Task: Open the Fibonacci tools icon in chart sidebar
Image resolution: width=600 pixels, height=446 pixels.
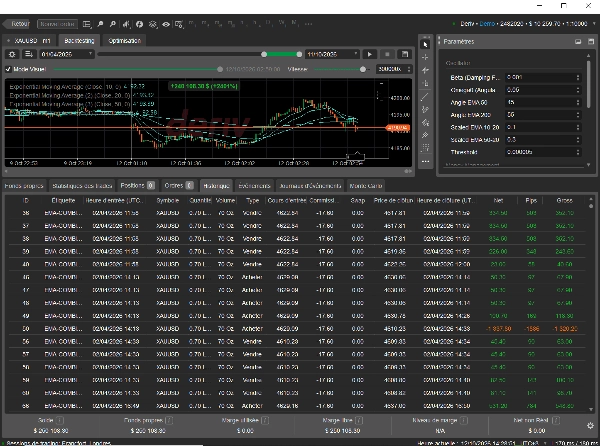Action: tap(425, 148)
